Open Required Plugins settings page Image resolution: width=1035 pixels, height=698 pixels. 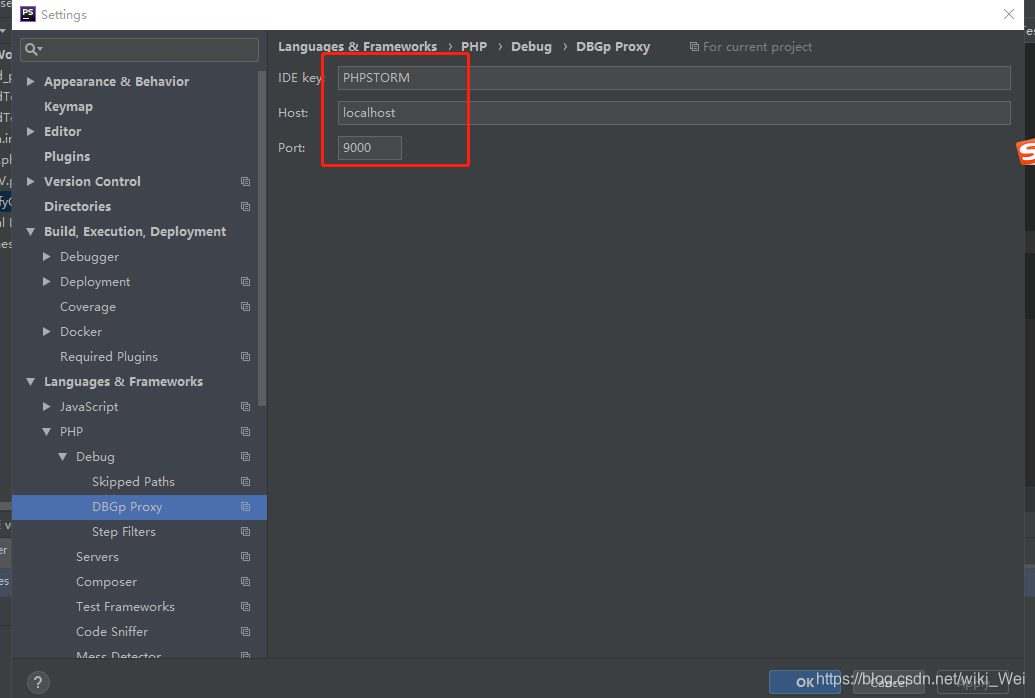pos(109,357)
